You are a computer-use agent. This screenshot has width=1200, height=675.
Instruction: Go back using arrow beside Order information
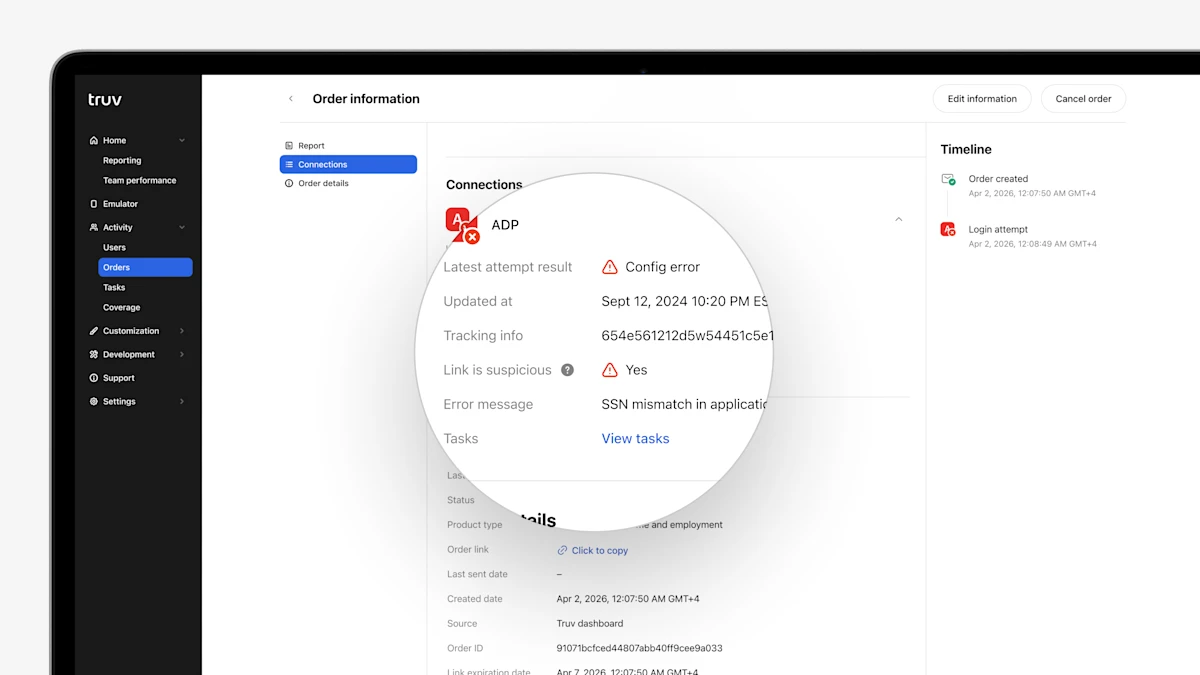[291, 99]
